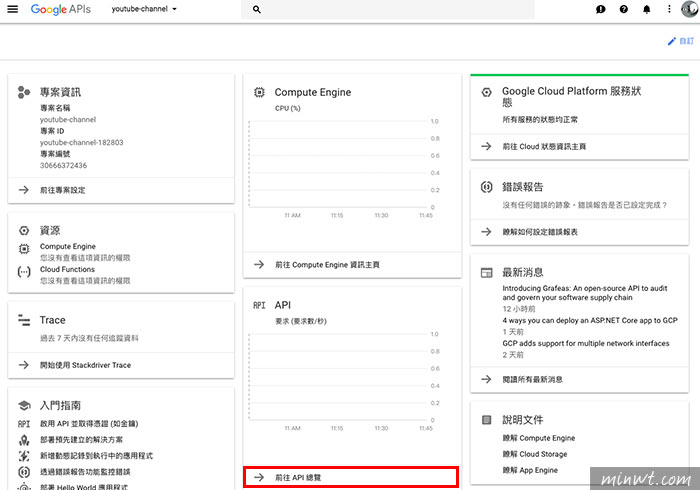This screenshot has height=490, width=700.
Task: Focus the top search field
Action: [388, 9]
